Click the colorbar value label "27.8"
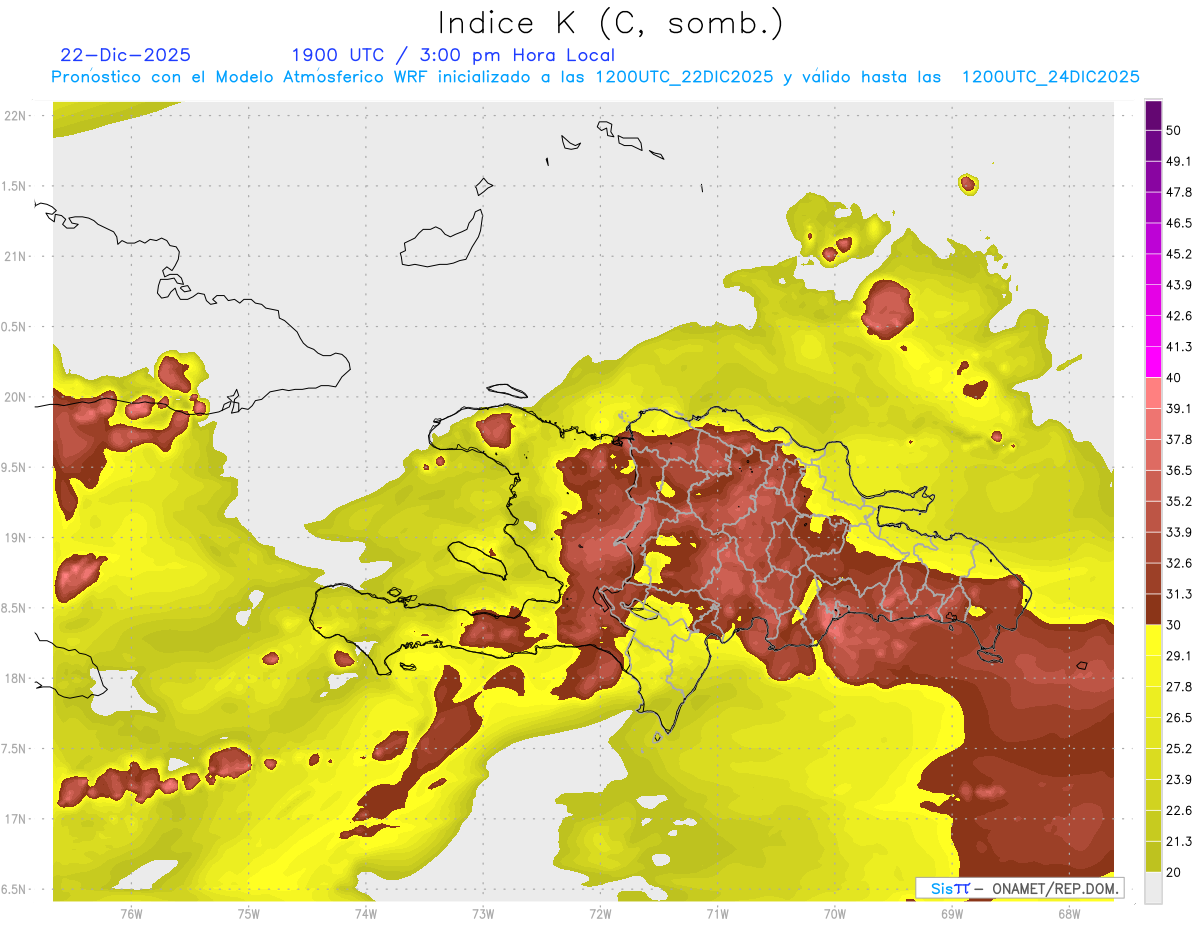1200x927 pixels. [1179, 687]
